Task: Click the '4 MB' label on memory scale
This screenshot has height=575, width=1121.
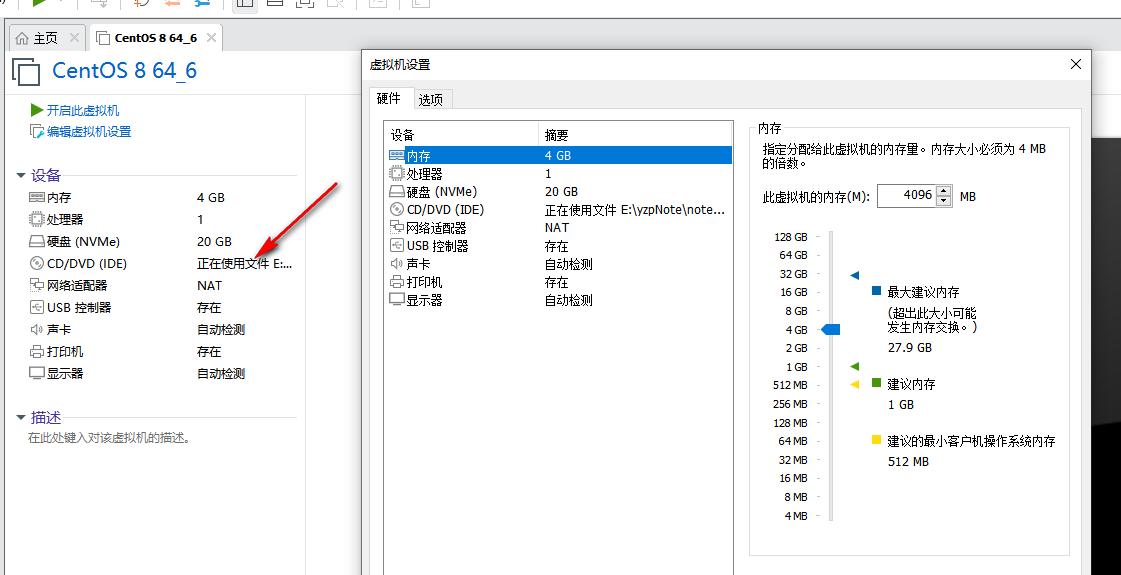Action: [x=796, y=516]
